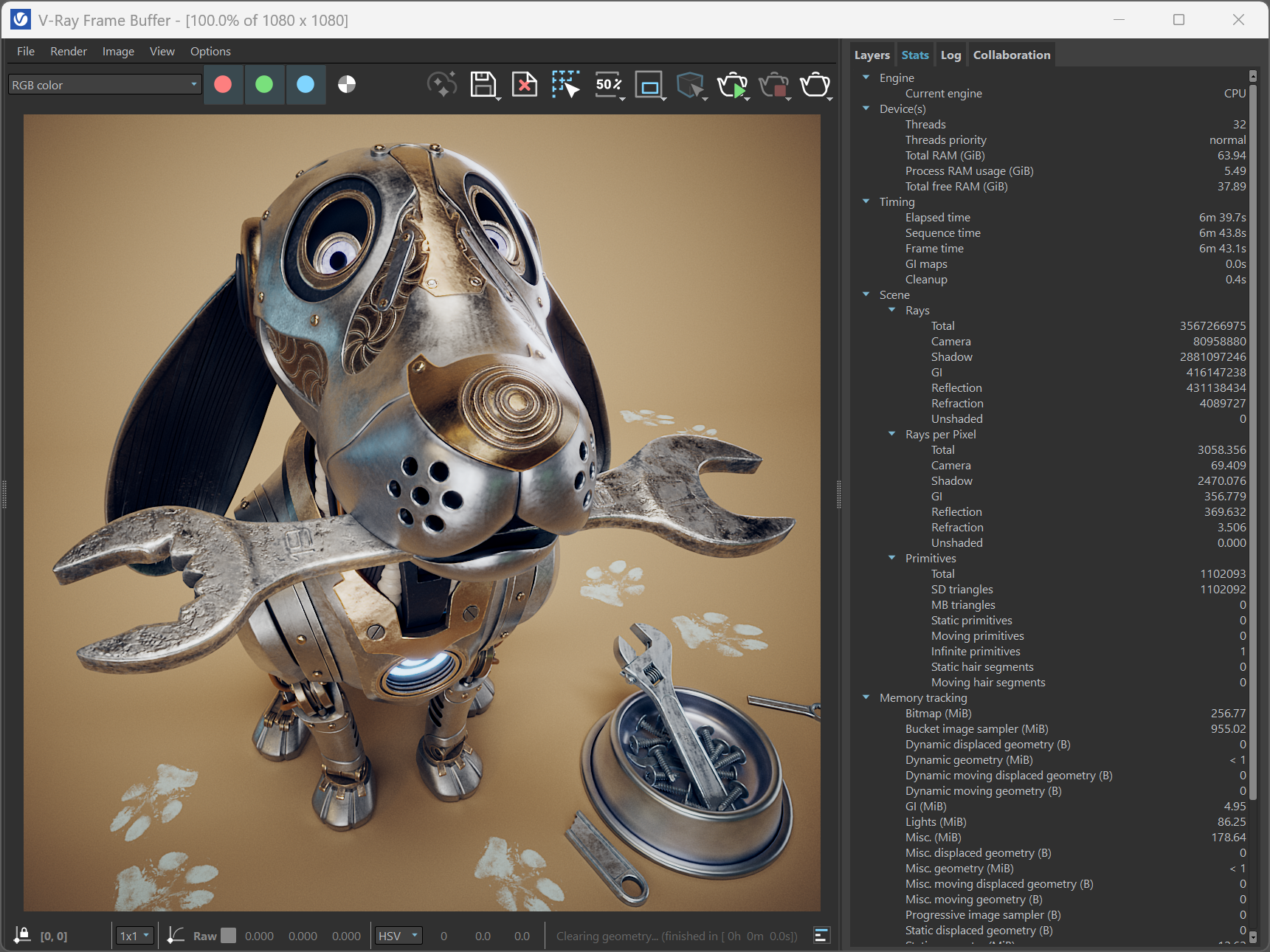
Task: Click the curve correction icon near Raw
Action: [x=176, y=935]
